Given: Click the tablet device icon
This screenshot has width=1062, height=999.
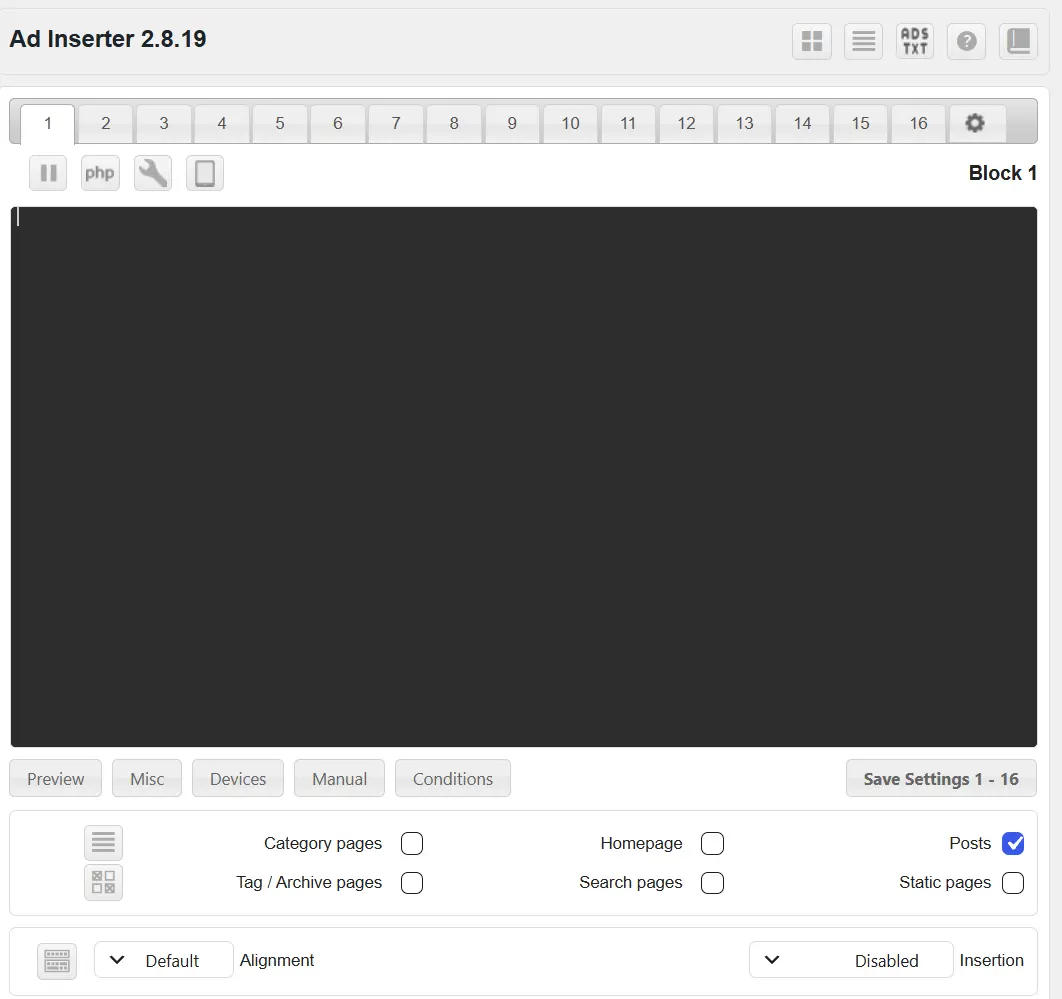Looking at the screenshot, I should click(205, 173).
